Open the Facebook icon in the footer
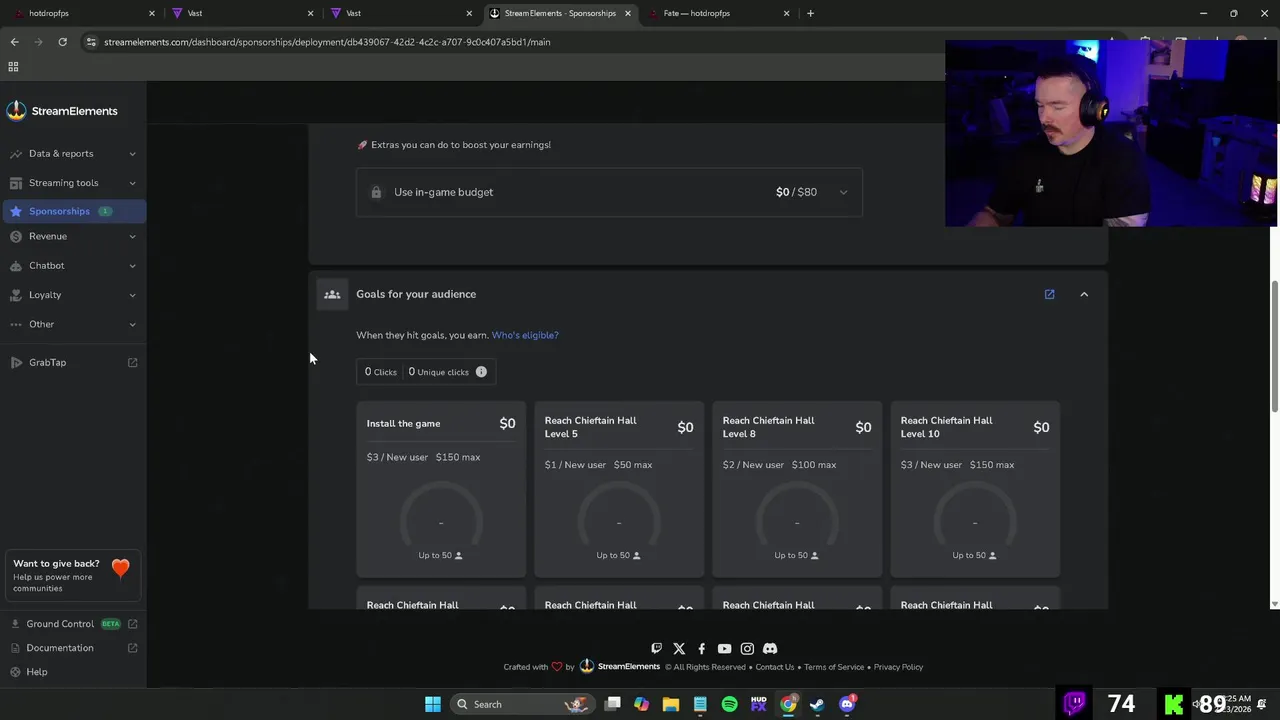 (701, 649)
